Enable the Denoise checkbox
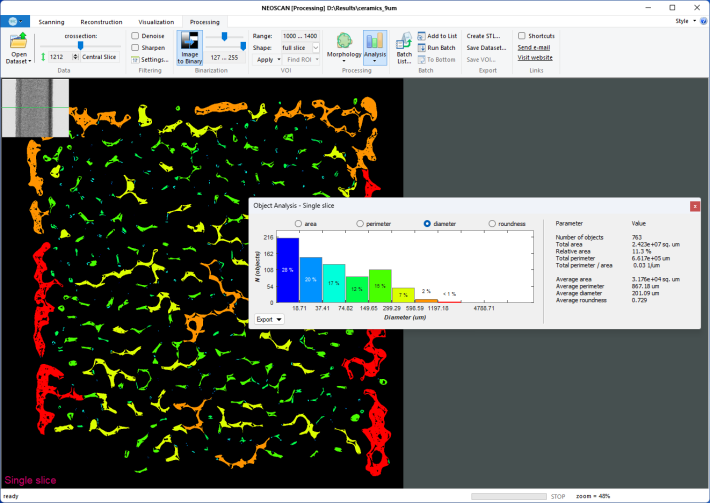The width and height of the screenshot is (710, 503). click(x=135, y=36)
